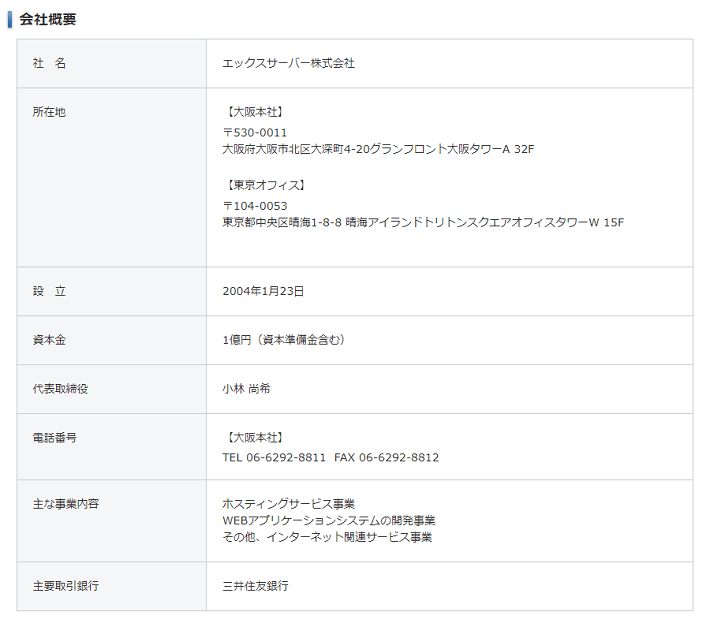
Task: Click company name エックスサーバー株式会社
Action: 288,63
